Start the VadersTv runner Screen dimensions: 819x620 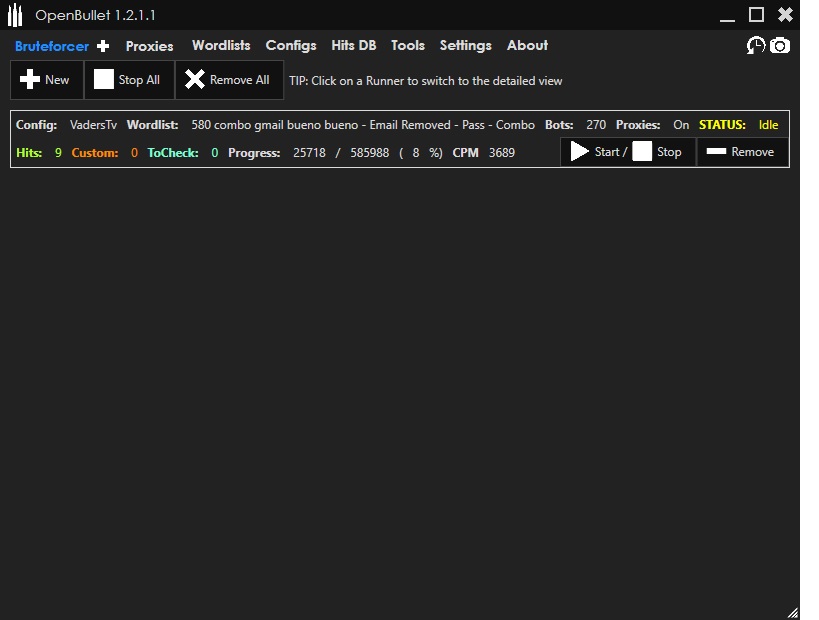tap(598, 152)
